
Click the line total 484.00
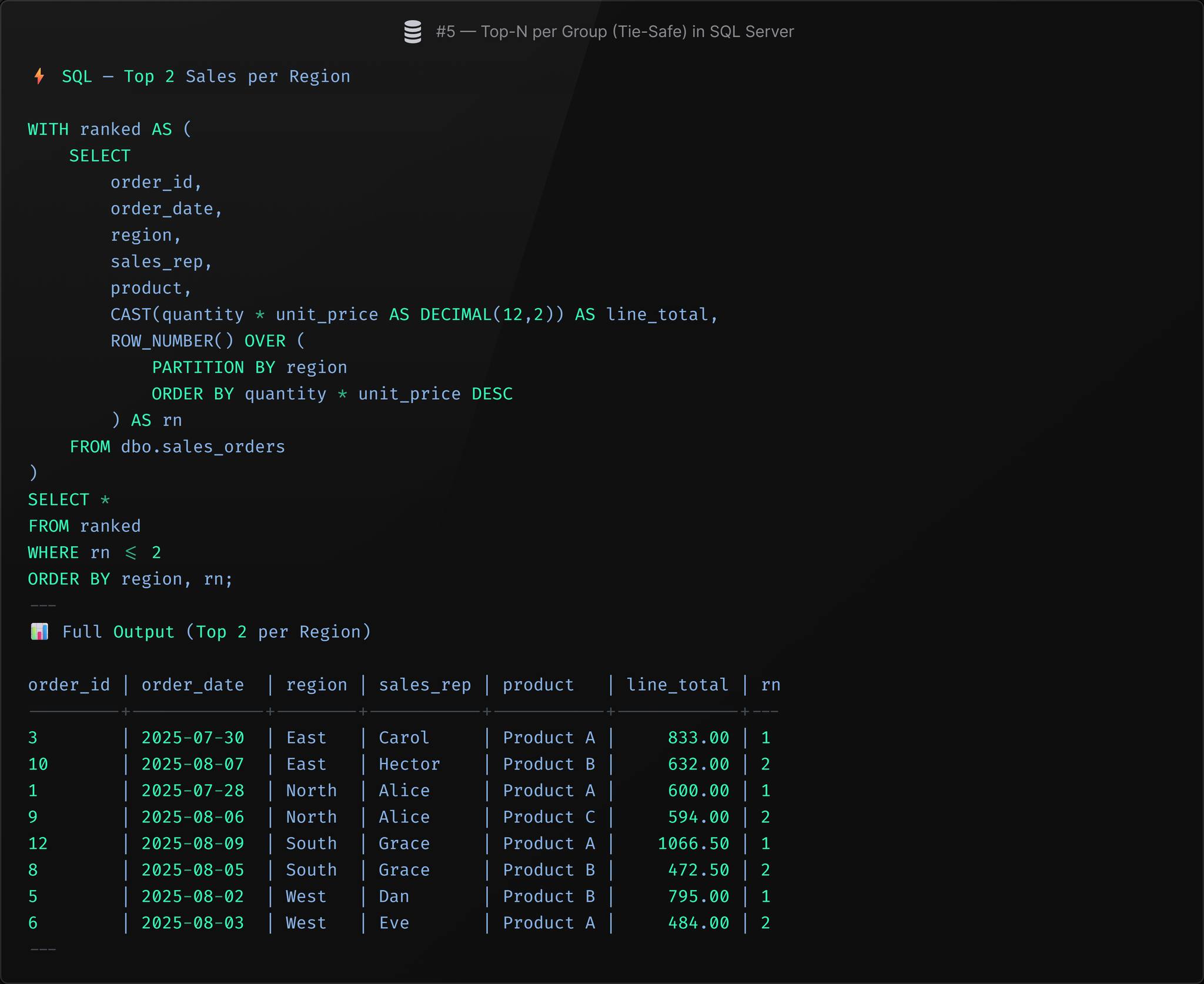[698, 923]
